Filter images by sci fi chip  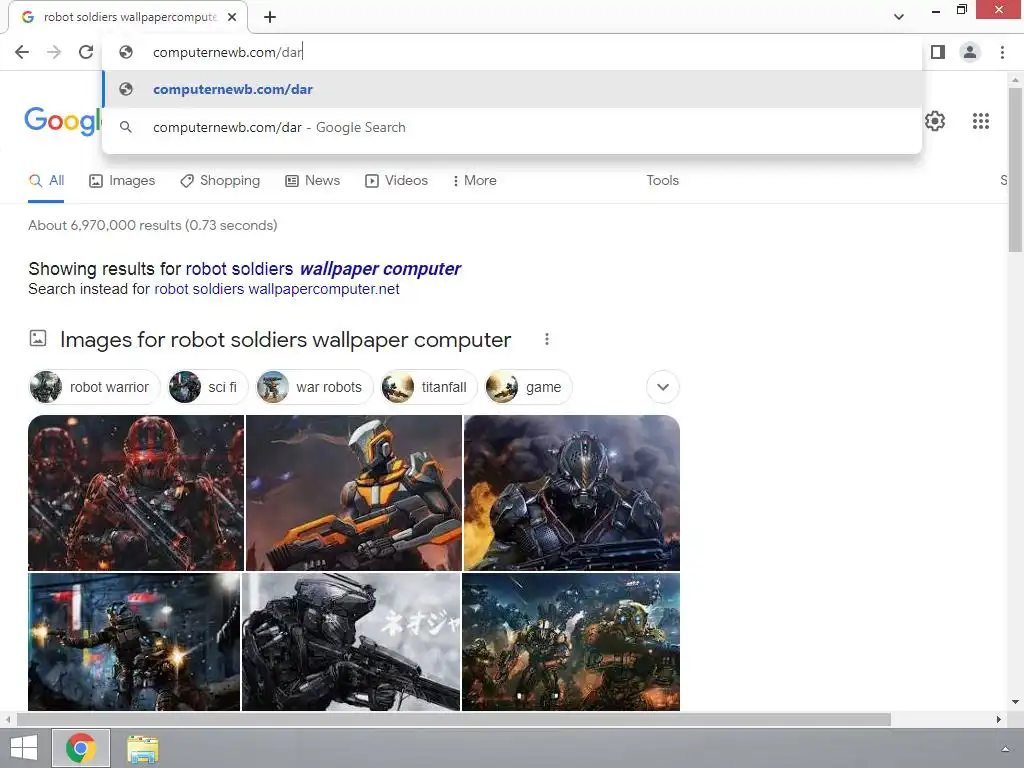pyautogui.click(x=207, y=387)
